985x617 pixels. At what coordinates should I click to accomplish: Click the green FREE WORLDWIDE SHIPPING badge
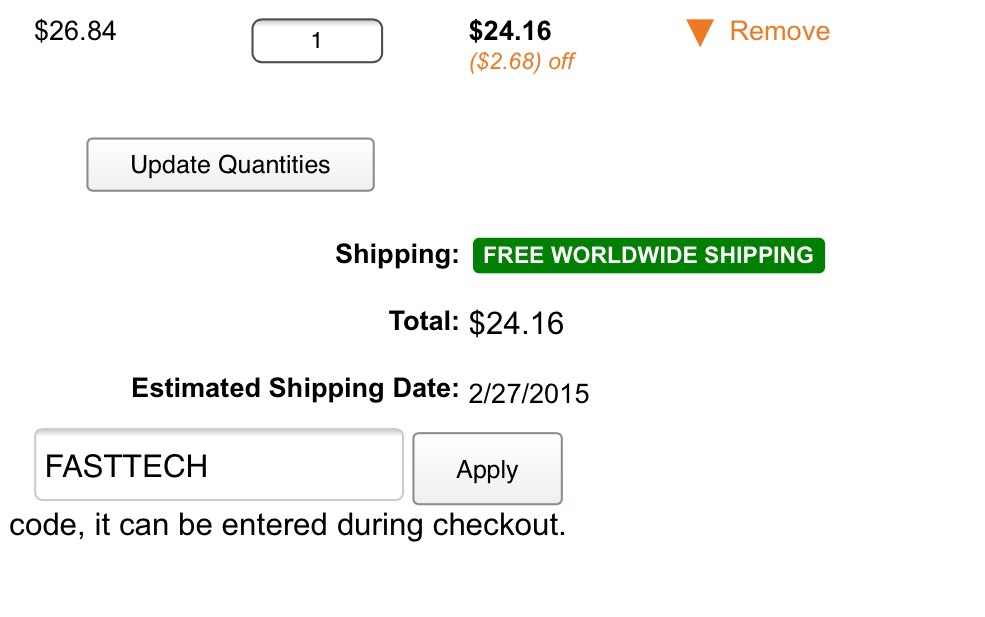point(648,255)
